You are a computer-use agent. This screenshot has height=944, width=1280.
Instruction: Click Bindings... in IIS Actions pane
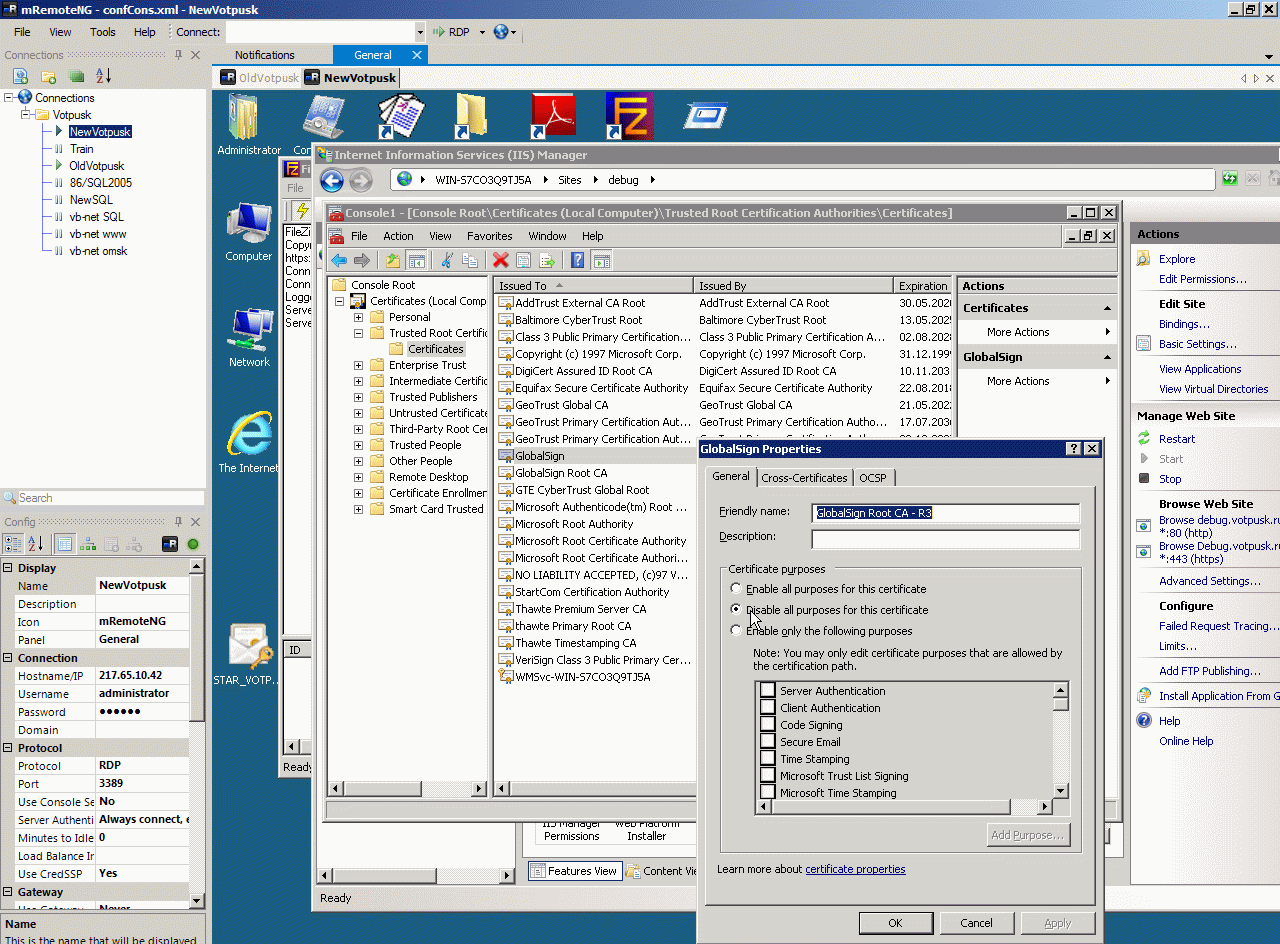click(1184, 324)
